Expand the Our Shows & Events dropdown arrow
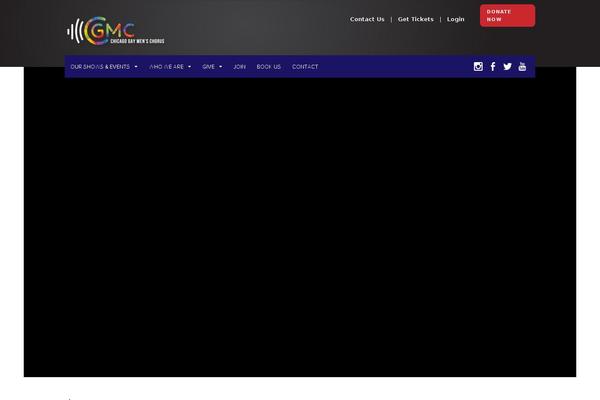The width and height of the screenshot is (600, 400). click(136, 67)
